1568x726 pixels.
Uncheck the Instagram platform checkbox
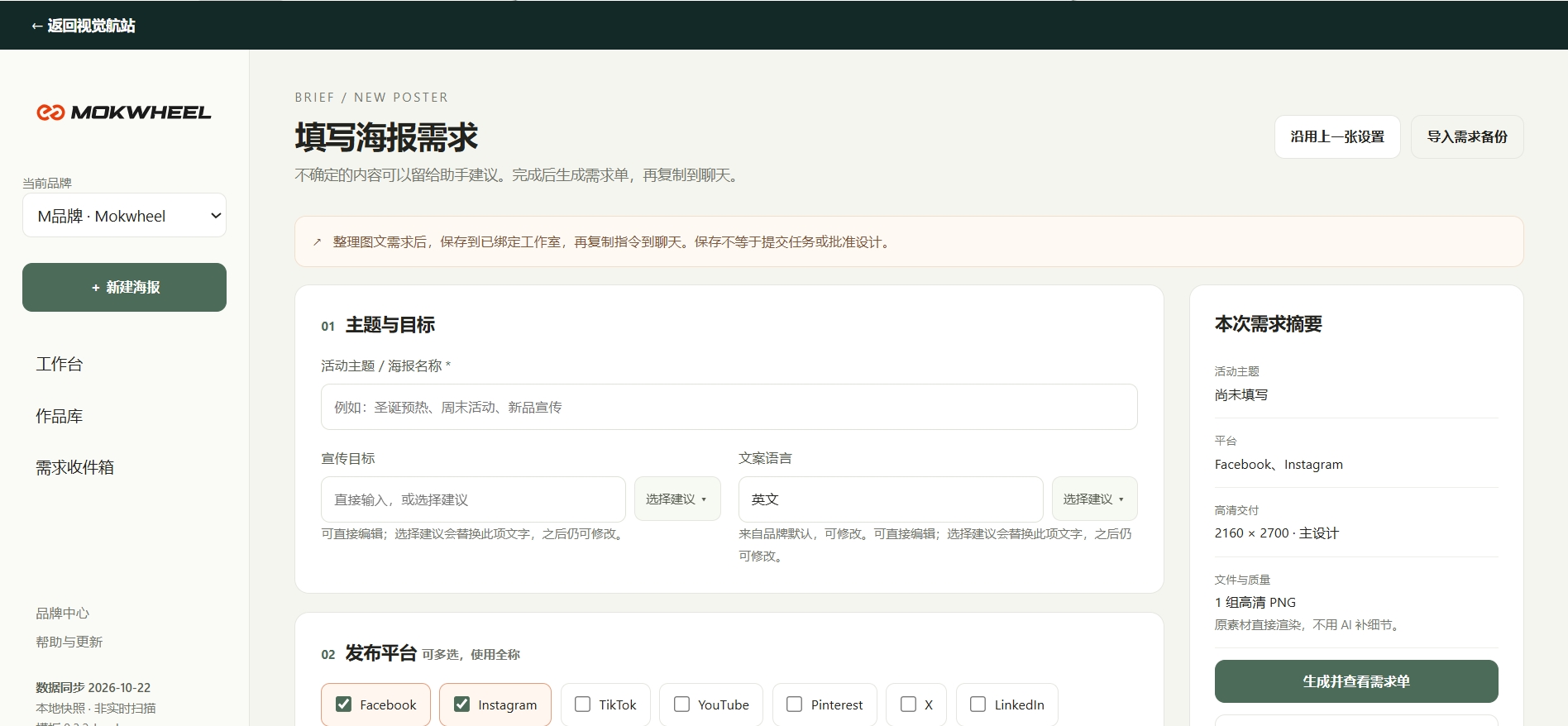[461, 705]
